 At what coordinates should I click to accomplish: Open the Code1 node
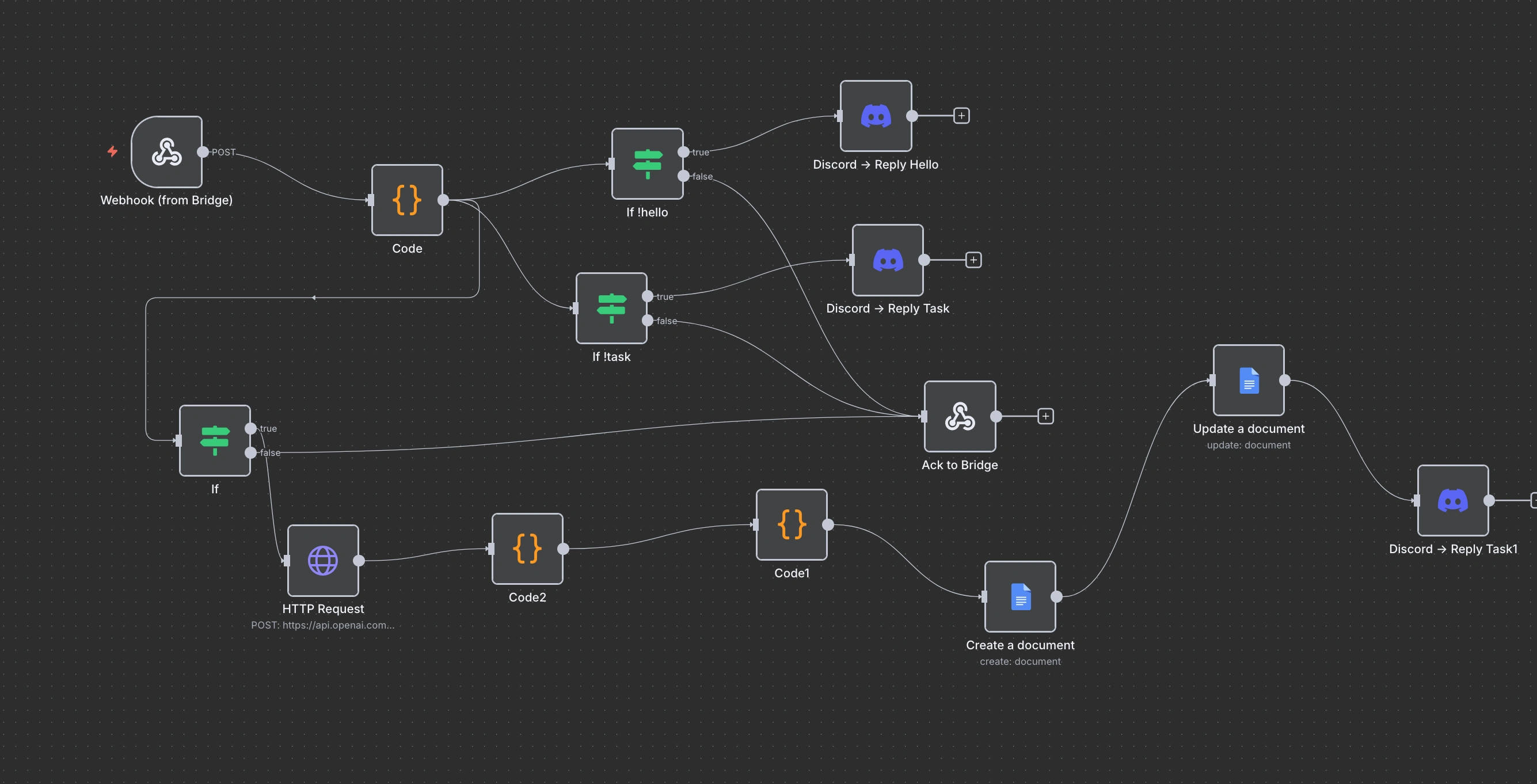coord(791,524)
